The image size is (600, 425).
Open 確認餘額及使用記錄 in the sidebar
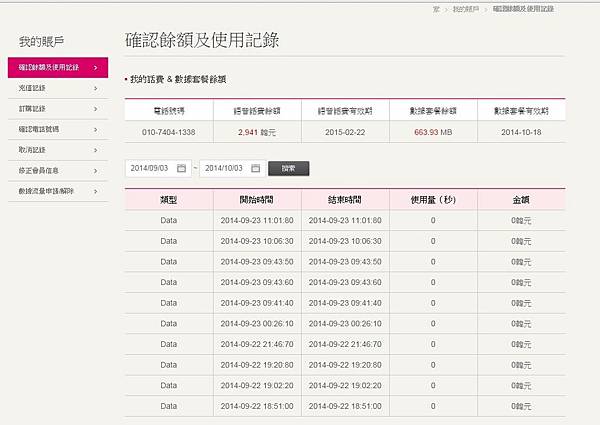[58, 68]
